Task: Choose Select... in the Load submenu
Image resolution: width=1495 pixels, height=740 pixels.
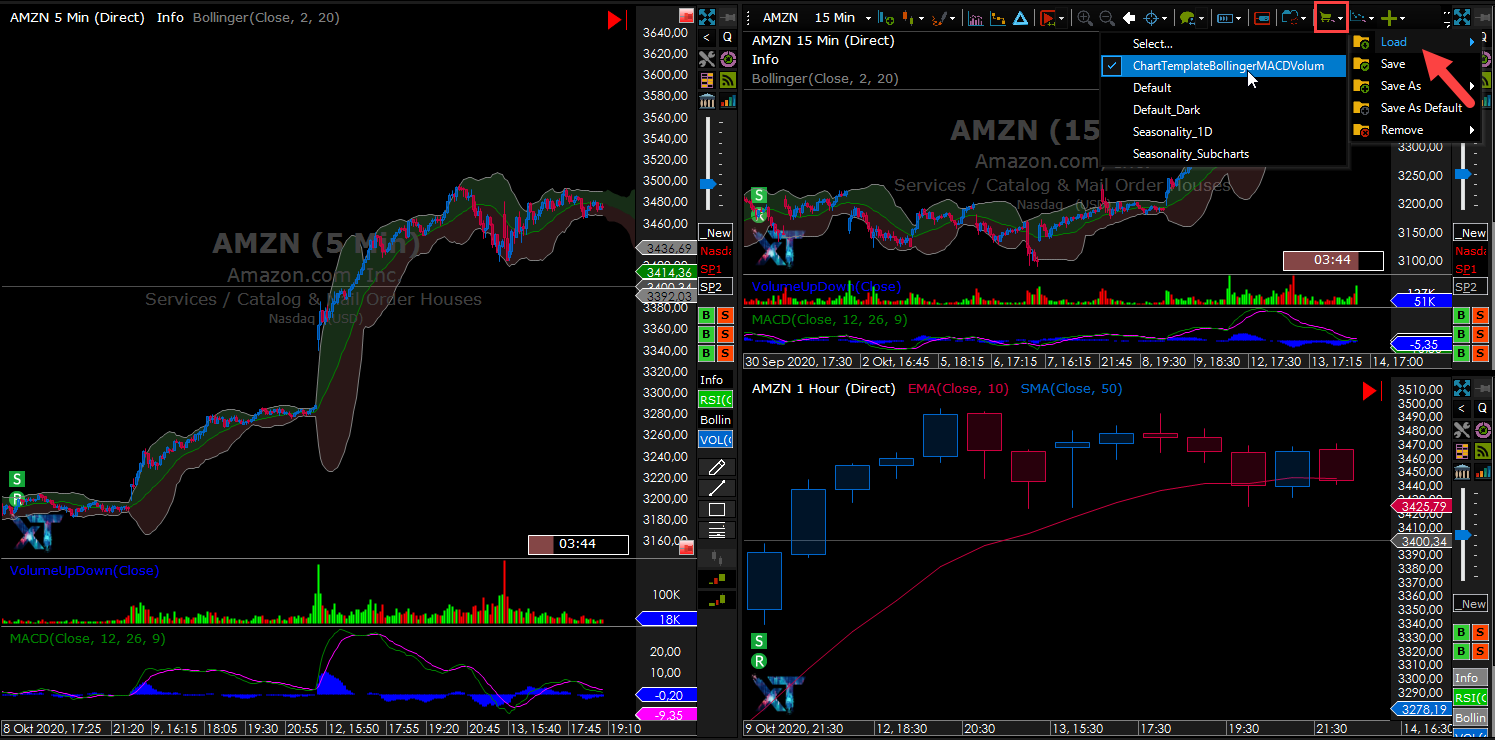Action: [1223, 44]
